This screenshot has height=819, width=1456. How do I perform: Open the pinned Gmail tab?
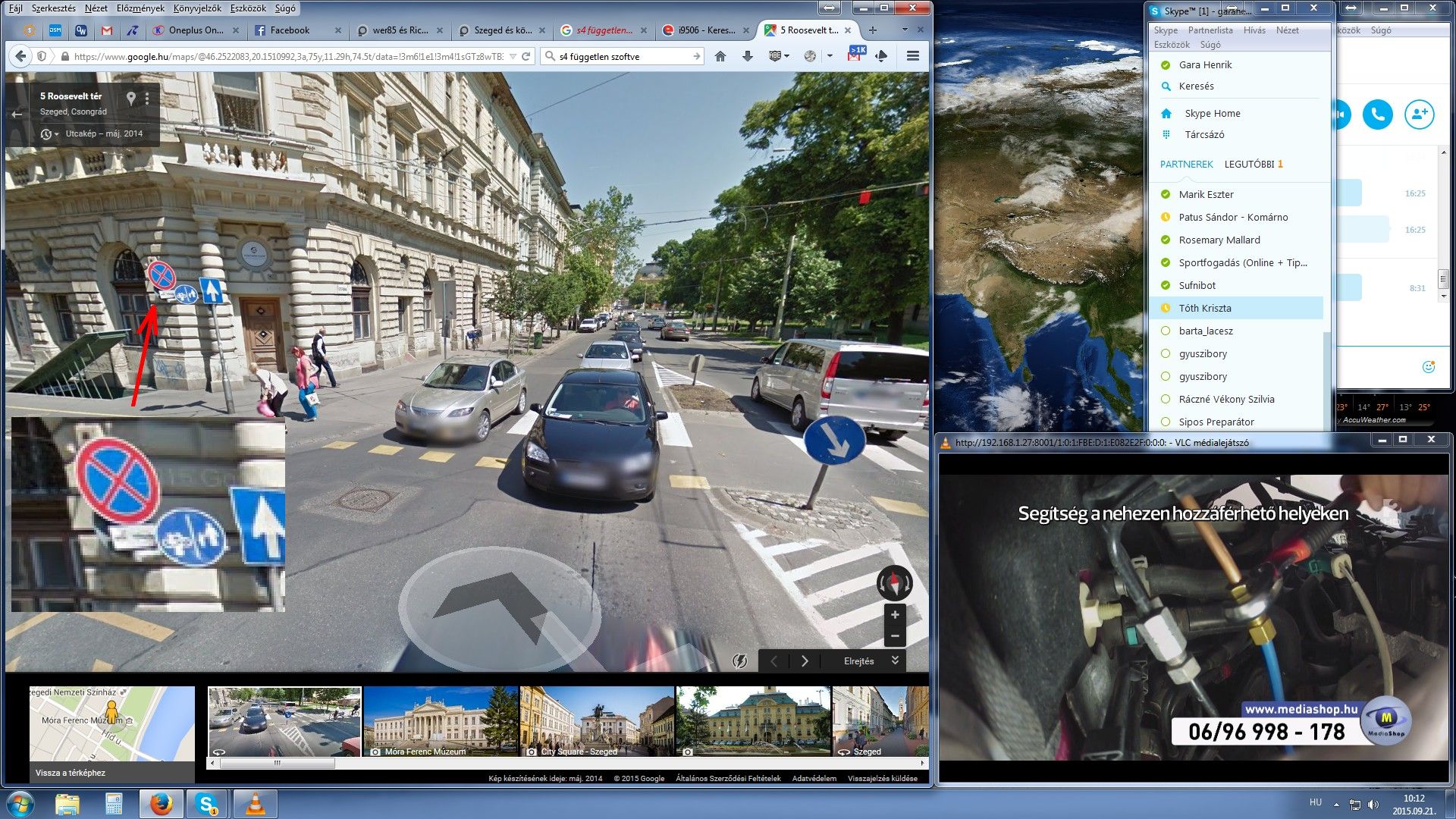pos(107,30)
